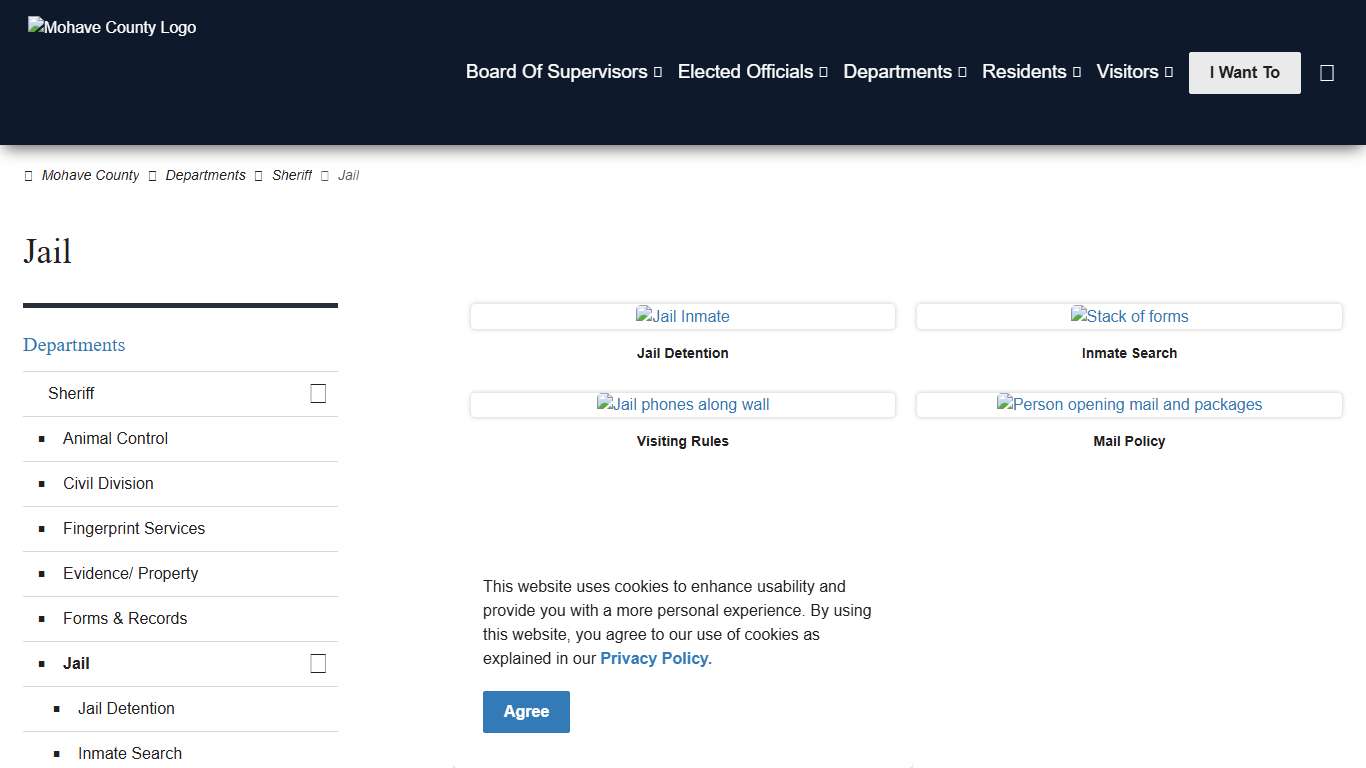Expand the Board Of Supervisors menu
This screenshot has height=768, width=1366.
coord(563,72)
